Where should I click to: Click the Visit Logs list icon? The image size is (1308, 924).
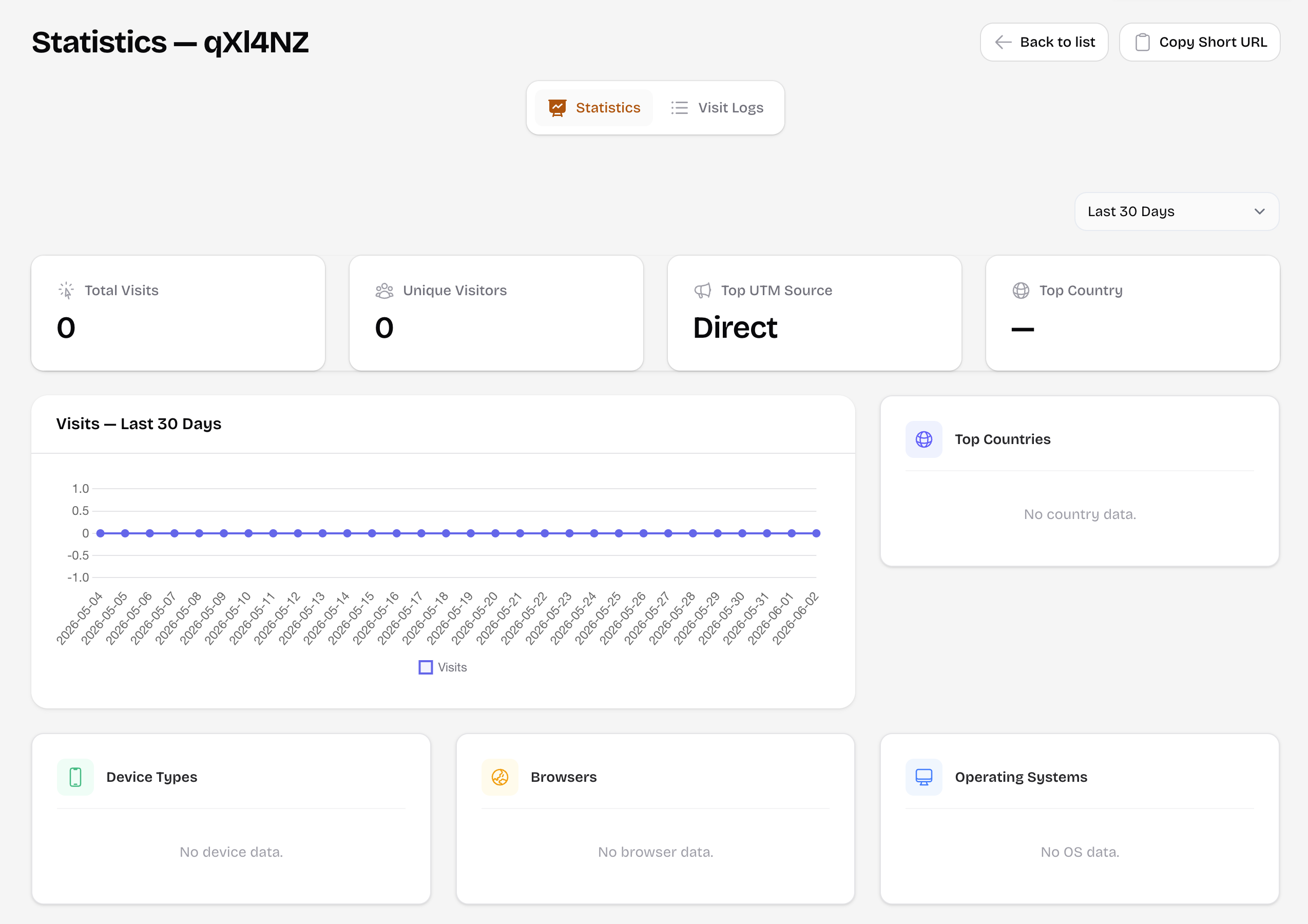pos(679,108)
